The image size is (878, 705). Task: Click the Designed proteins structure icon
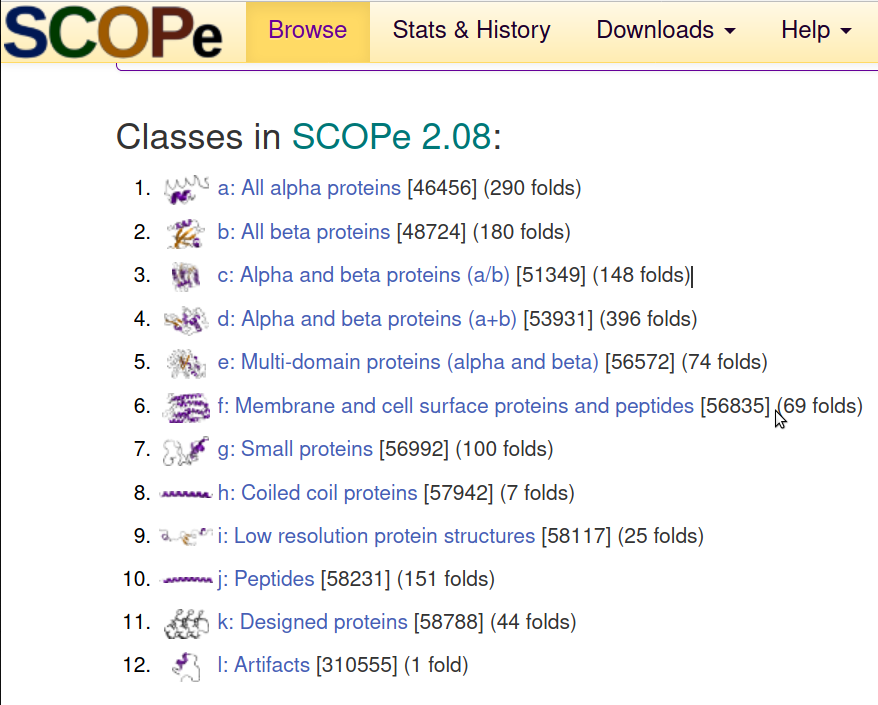point(186,623)
